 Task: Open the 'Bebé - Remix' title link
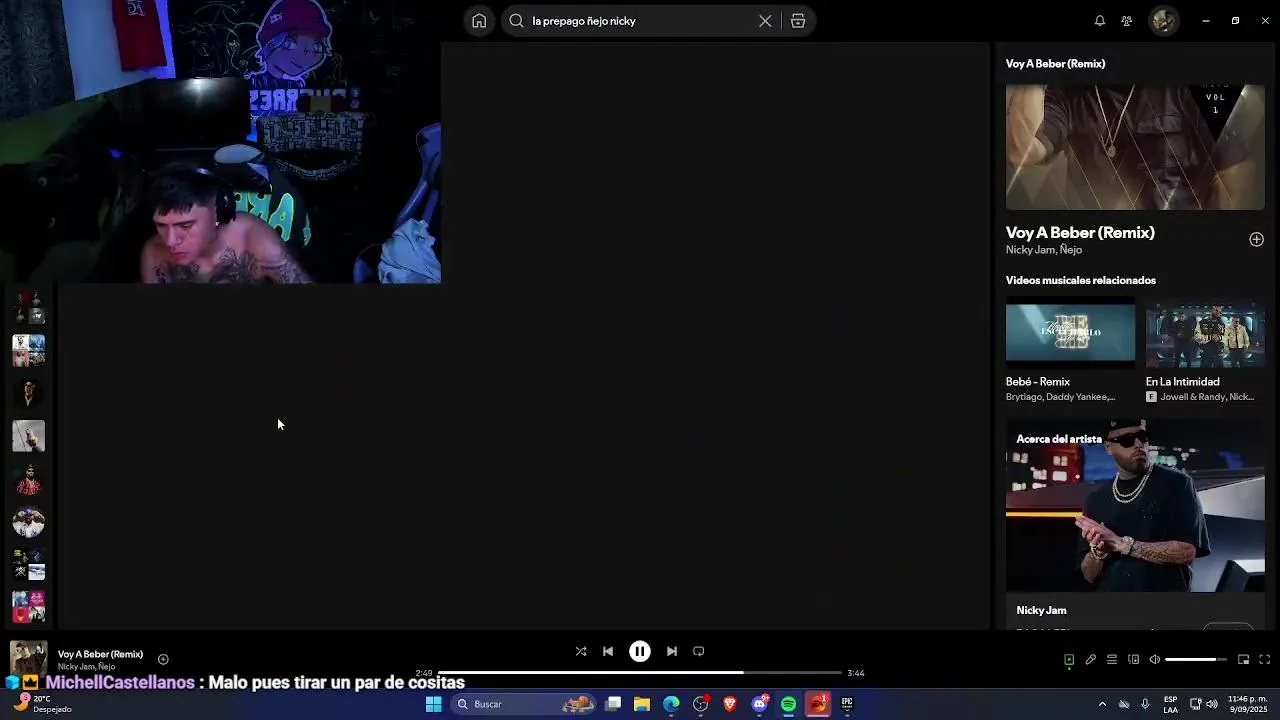(x=1038, y=382)
